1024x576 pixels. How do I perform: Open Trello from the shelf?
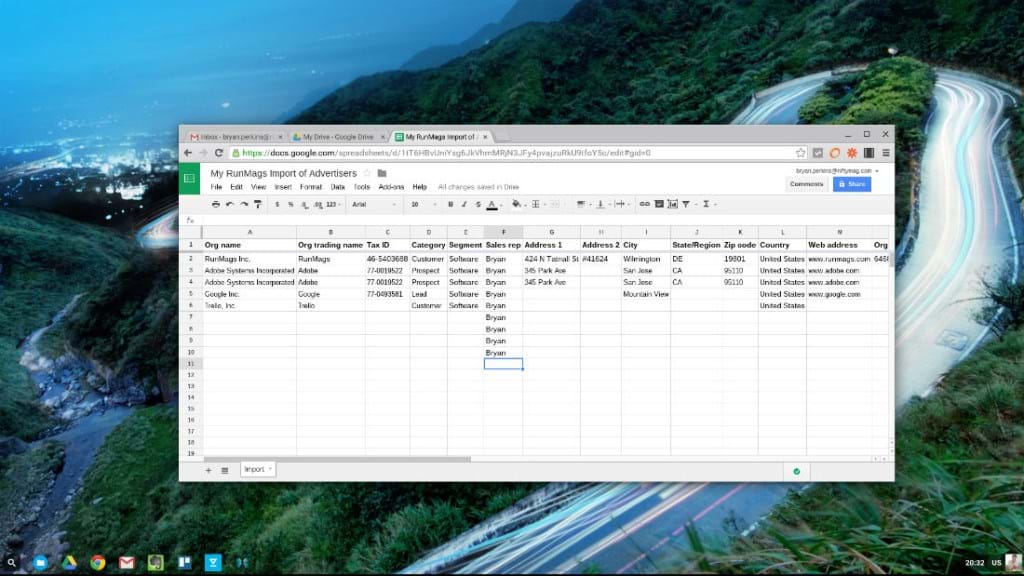point(184,562)
